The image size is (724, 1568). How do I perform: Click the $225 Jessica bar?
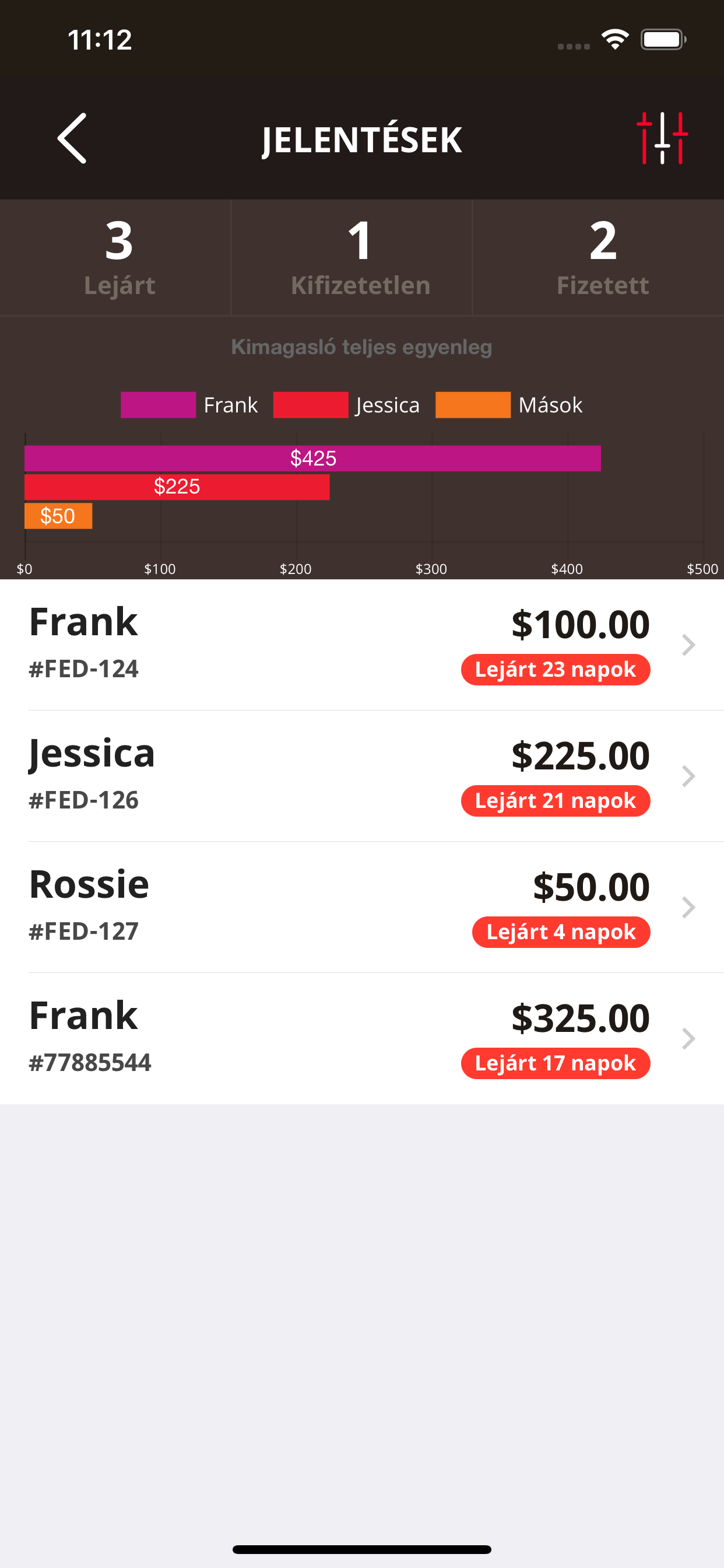pos(177,487)
